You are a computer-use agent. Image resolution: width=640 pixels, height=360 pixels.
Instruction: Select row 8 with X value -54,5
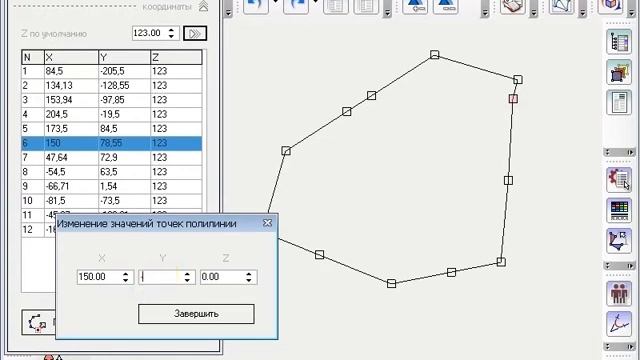coord(111,172)
